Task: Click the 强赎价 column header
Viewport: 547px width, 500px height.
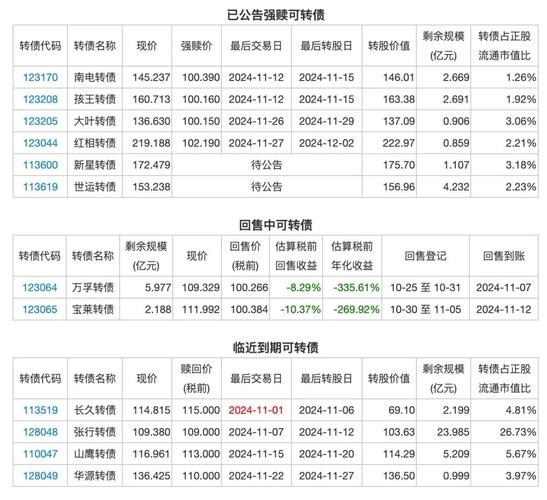Action: tap(196, 46)
